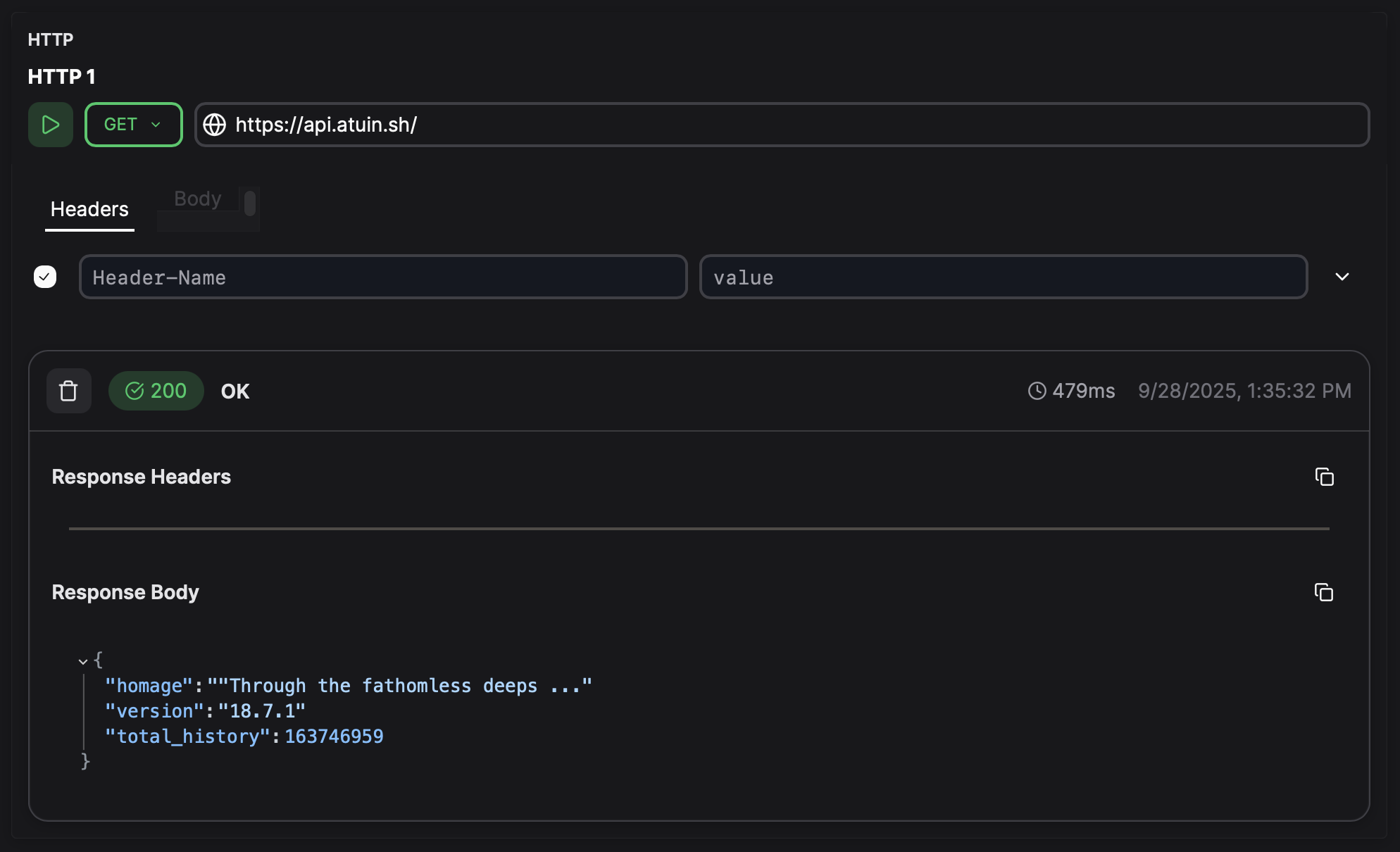Open the GET method dropdown
This screenshot has width=1400, height=852.
pyautogui.click(x=133, y=125)
